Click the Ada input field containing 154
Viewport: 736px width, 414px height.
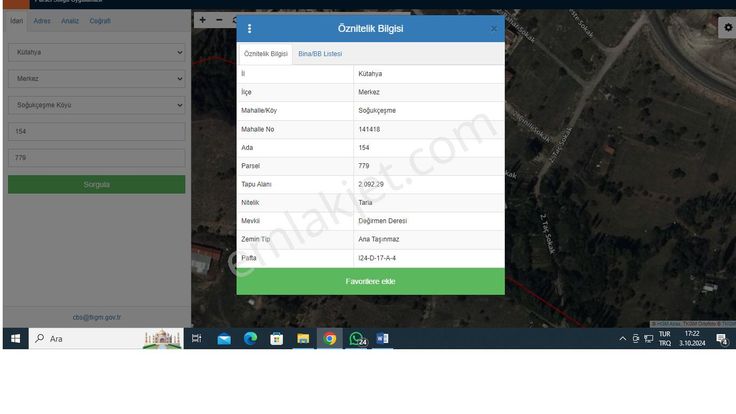[97, 131]
